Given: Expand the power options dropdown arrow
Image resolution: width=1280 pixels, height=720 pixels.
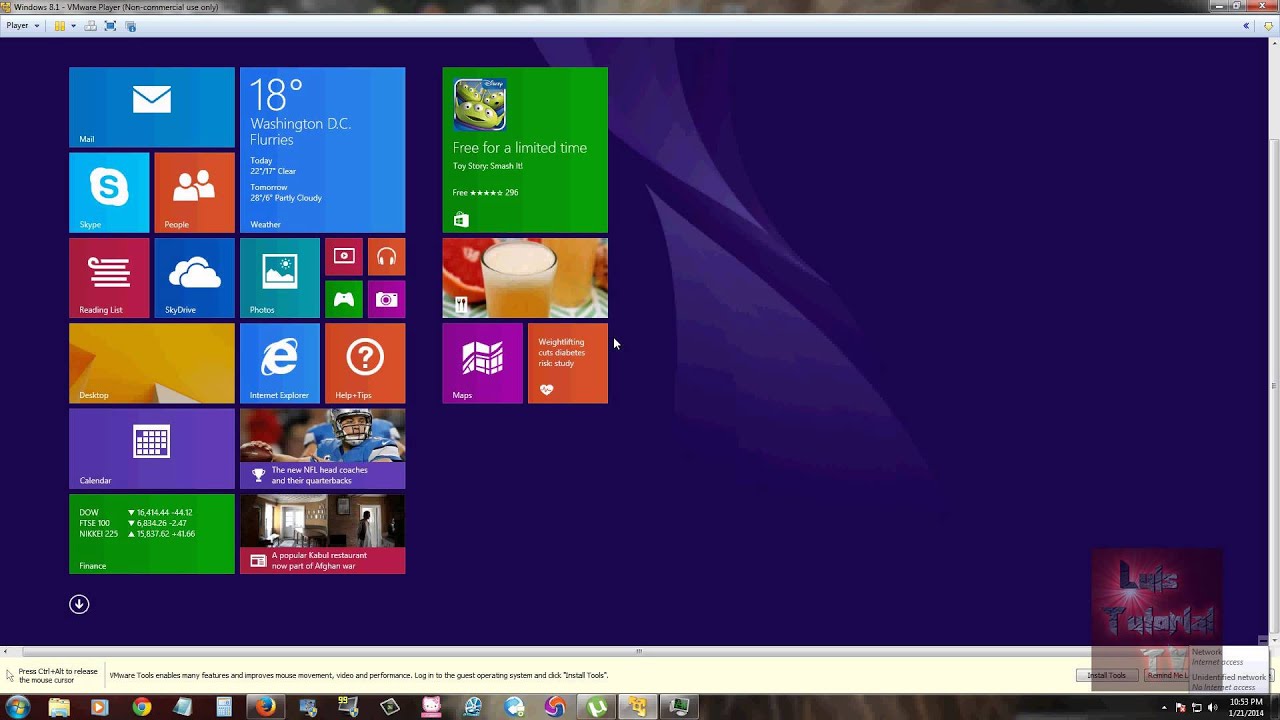Looking at the screenshot, I should point(73,26).
